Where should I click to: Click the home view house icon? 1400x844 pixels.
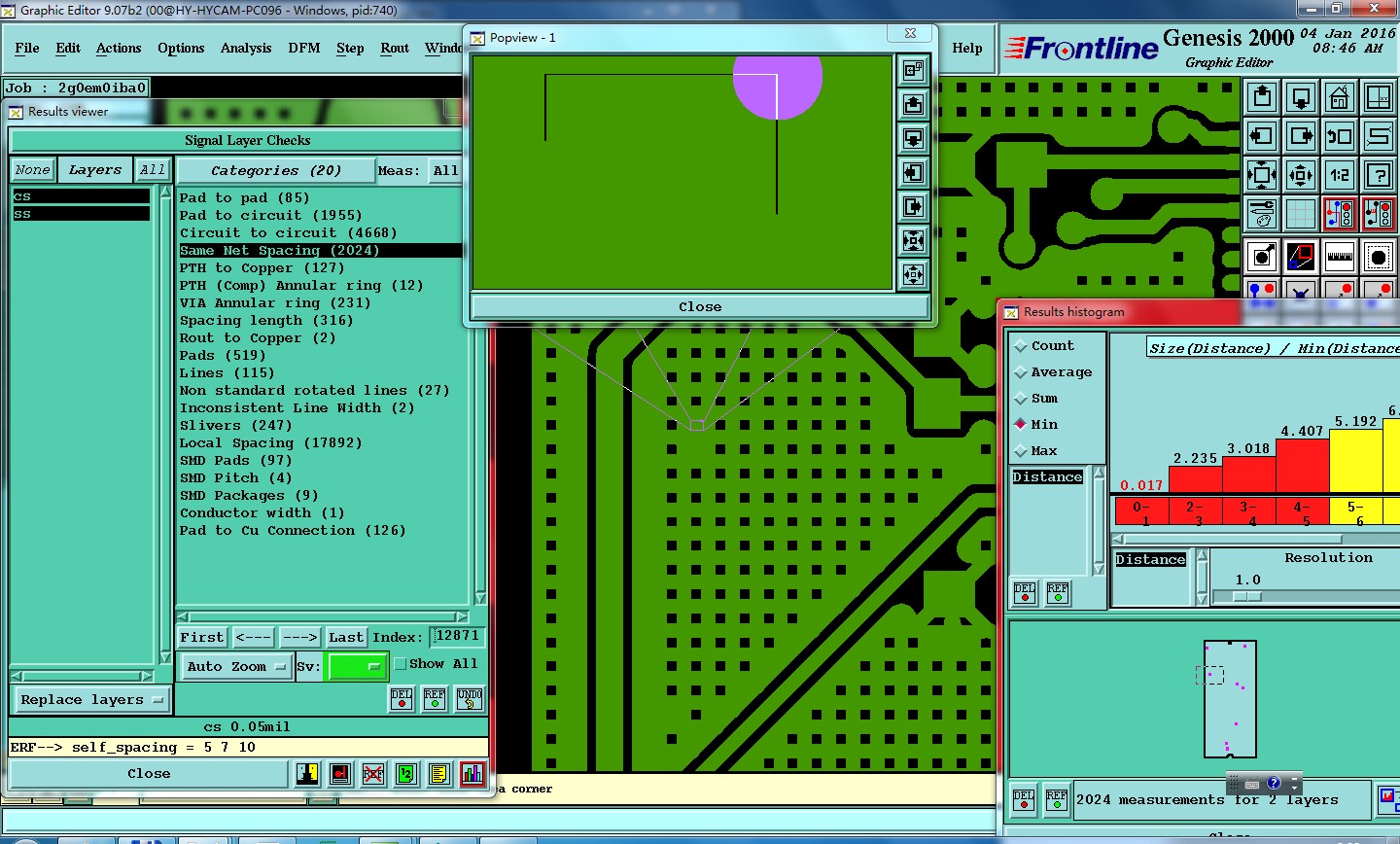pos(1340,98)
